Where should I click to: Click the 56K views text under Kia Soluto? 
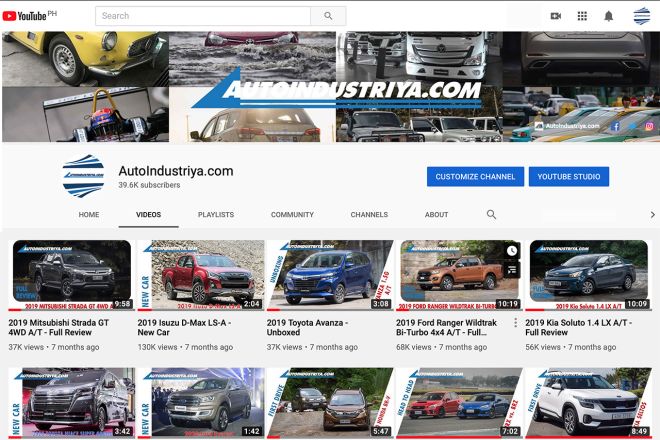(543, 347)
